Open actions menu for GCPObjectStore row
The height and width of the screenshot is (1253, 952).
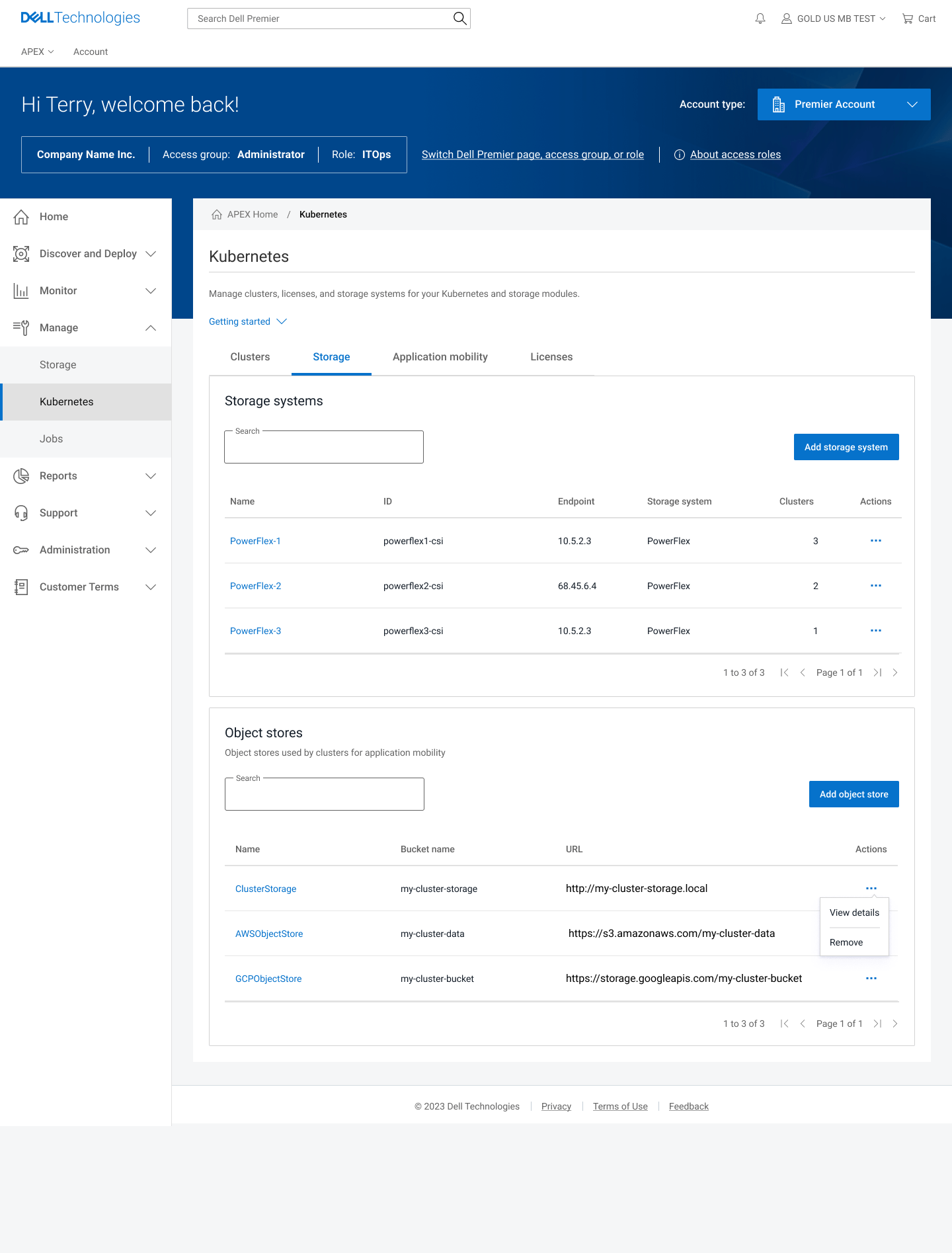point(871,979)
